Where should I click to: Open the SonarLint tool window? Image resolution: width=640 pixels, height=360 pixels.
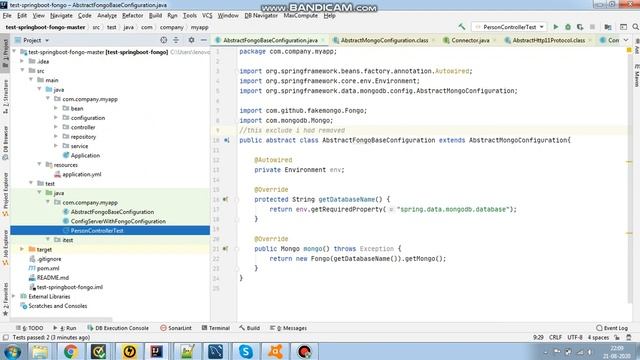tap(176, 328)
